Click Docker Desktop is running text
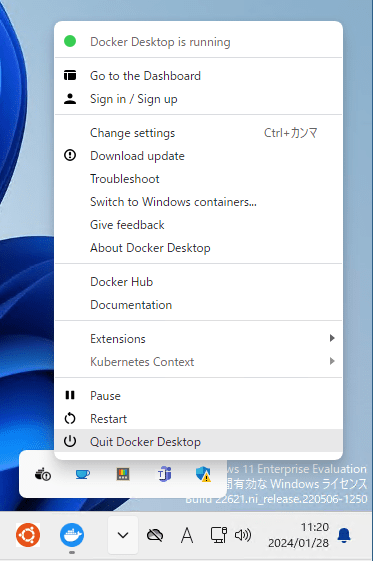This screenshot has height=561, width=373. [160, 42]
